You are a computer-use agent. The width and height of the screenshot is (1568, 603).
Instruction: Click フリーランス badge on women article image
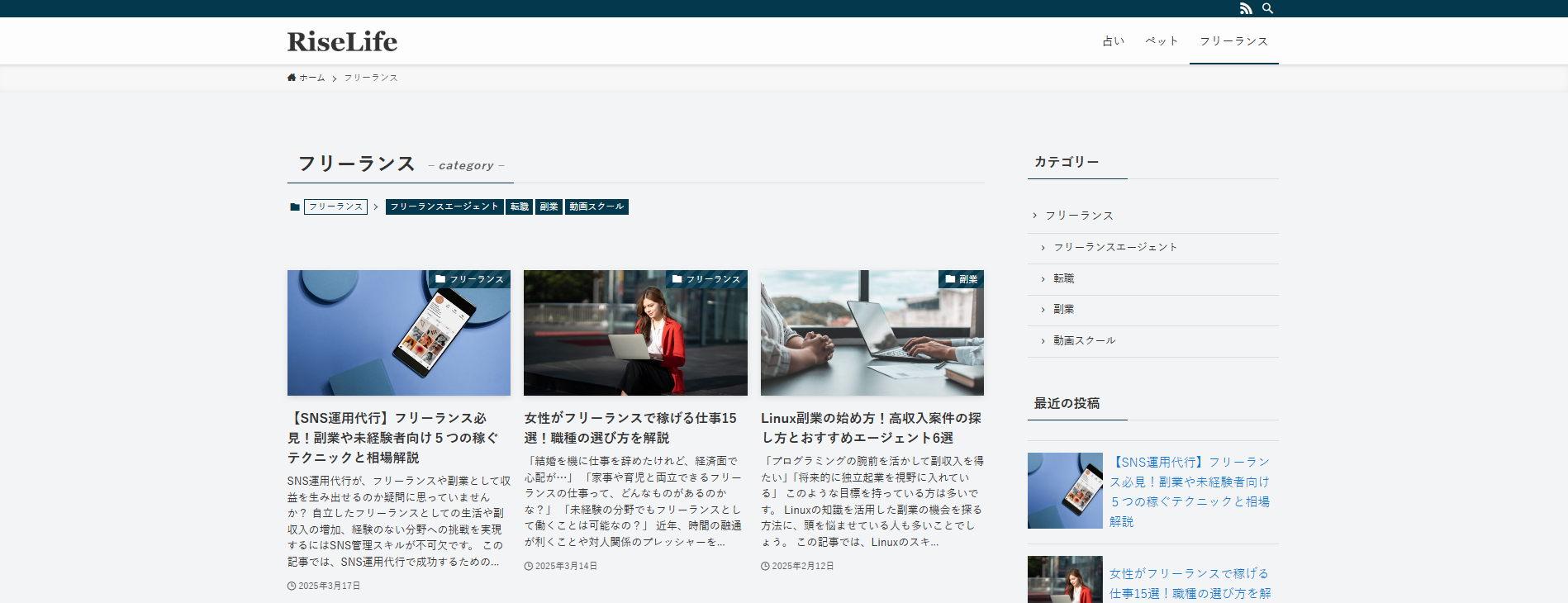pos(706,279)
